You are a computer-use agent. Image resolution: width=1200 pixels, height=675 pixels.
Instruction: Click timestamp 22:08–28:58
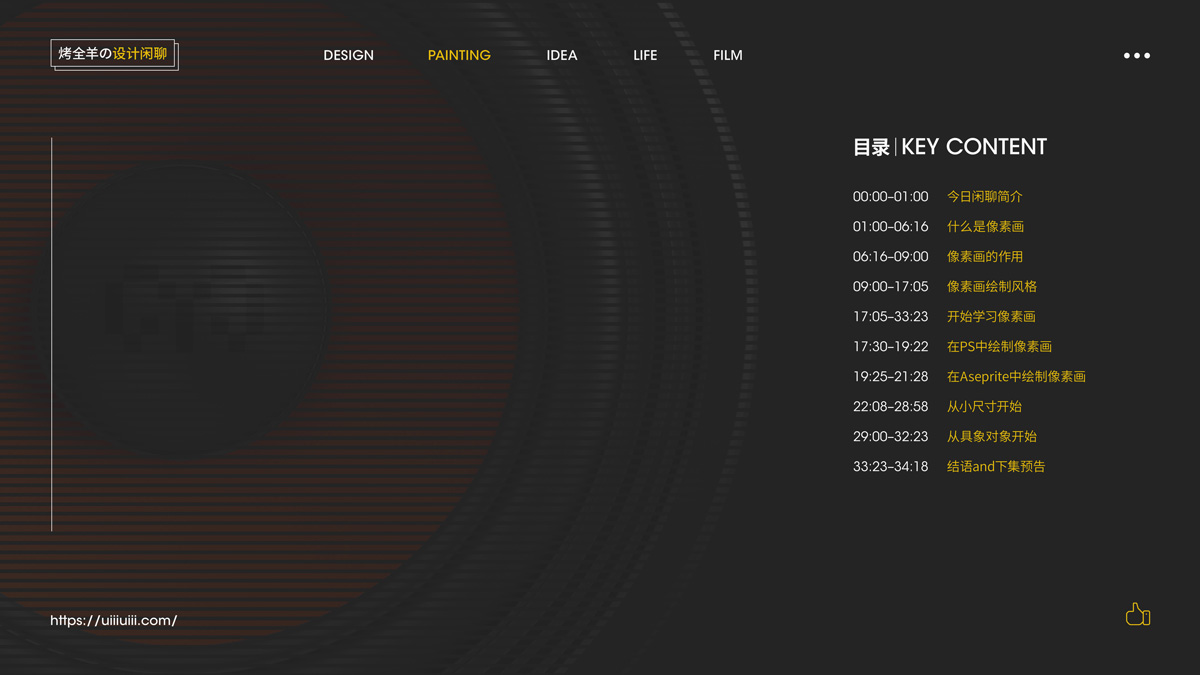890,406
